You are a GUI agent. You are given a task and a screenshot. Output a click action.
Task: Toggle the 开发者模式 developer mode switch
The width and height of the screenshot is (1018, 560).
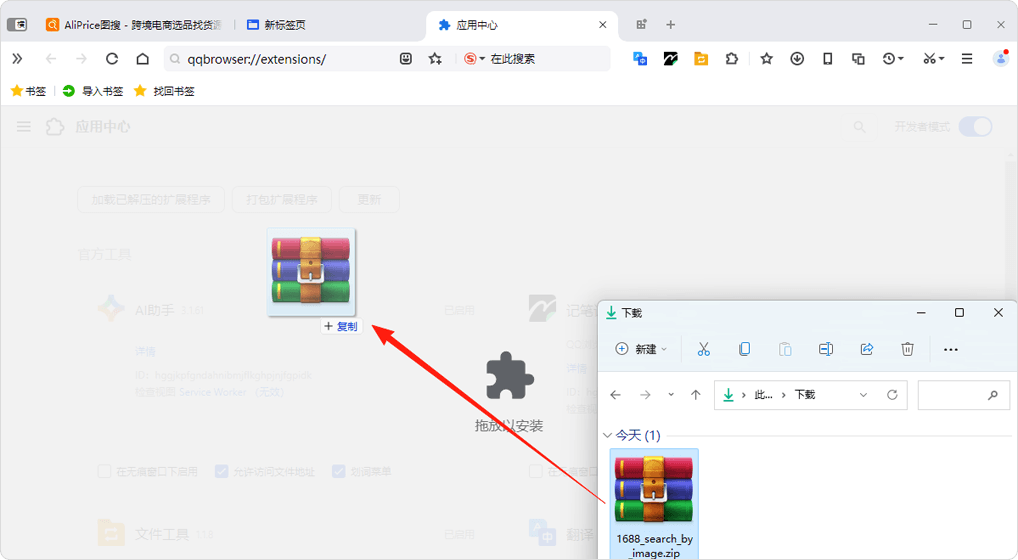tap(975, 127)
